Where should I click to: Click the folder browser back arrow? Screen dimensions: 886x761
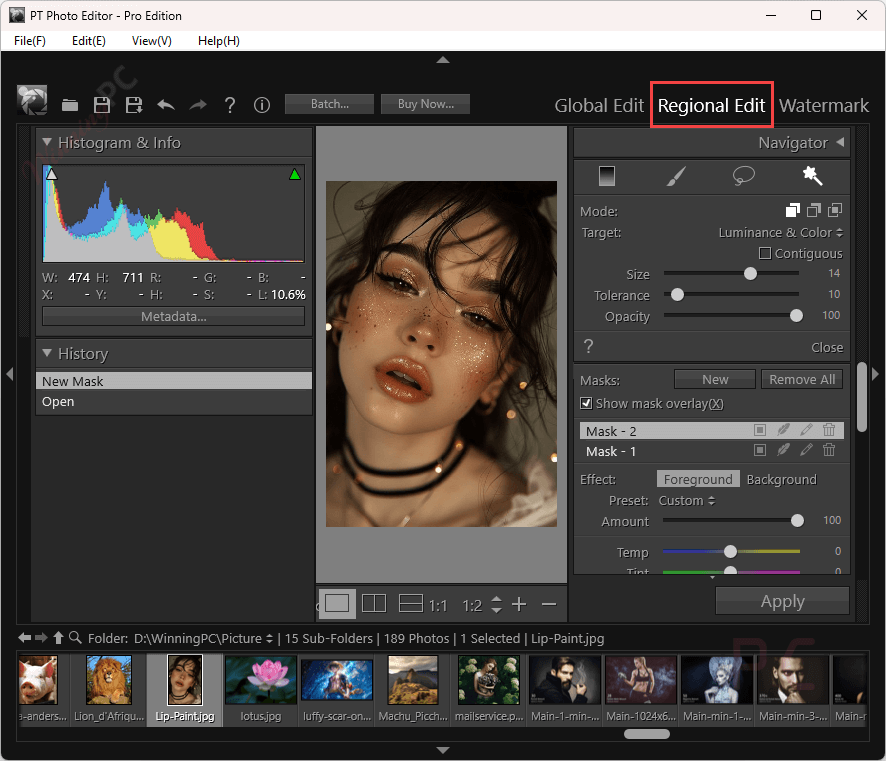point(24,638)
